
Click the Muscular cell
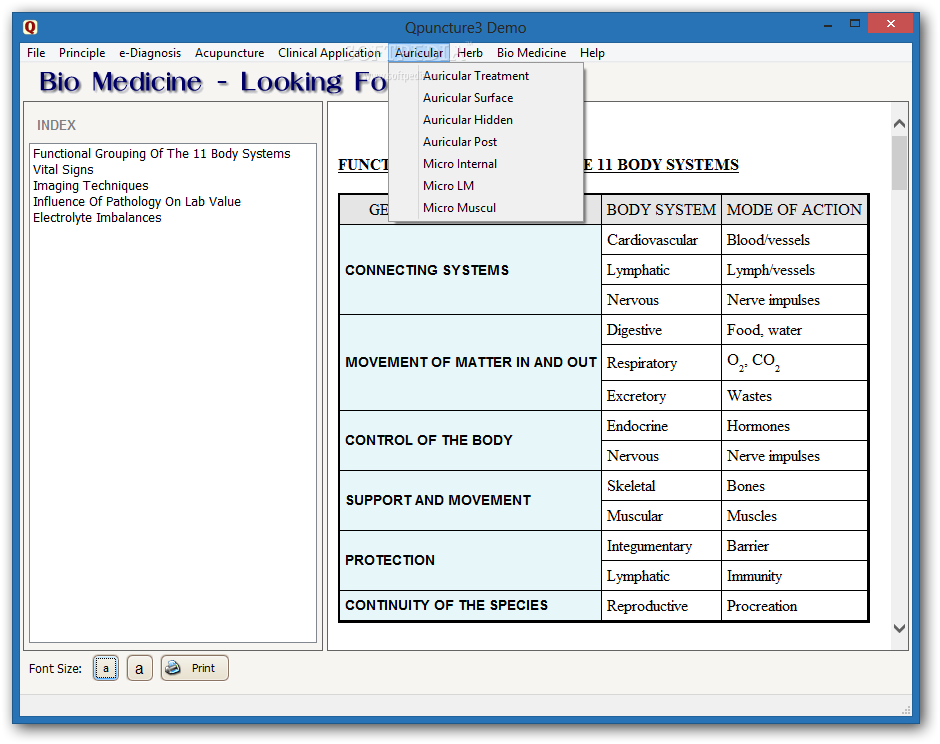click(661, 516)
